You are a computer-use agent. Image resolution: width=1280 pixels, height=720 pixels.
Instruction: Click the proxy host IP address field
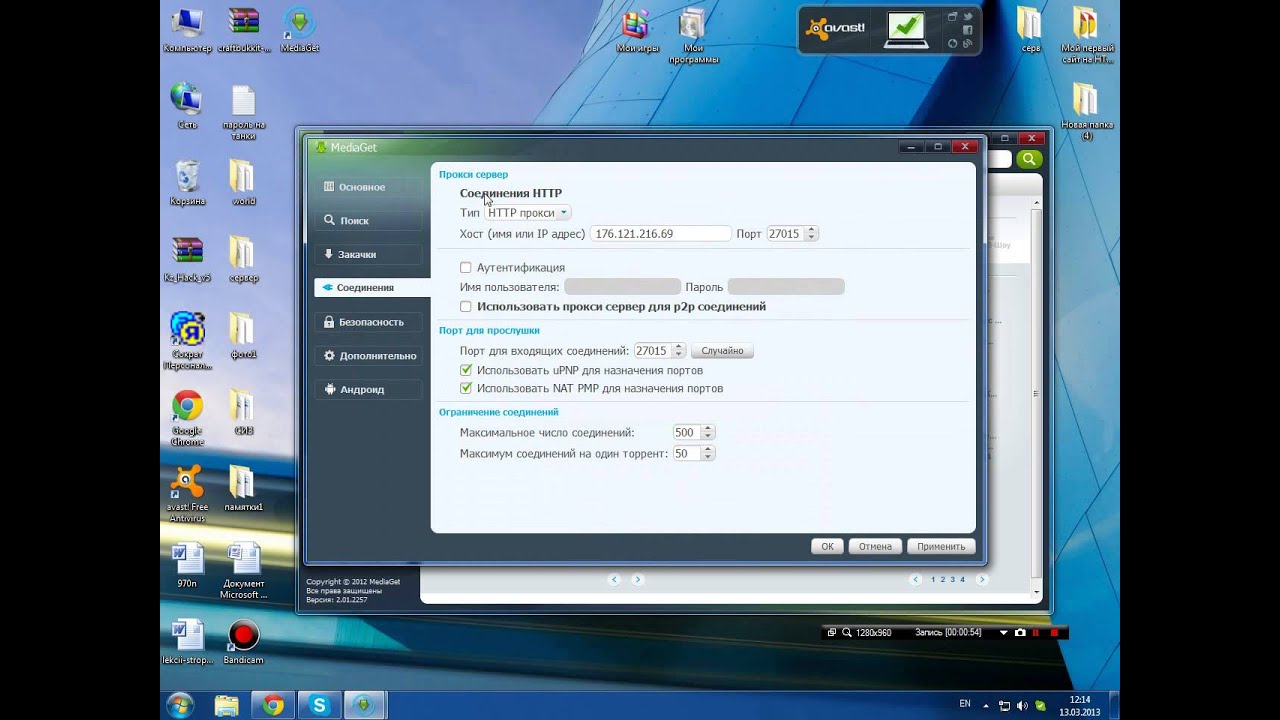pos(660,234)
